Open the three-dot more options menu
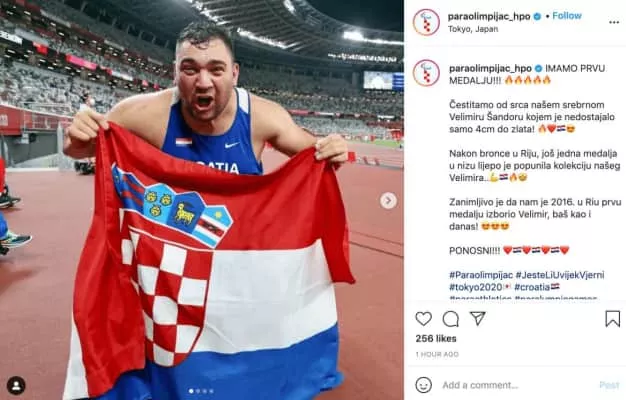Image resolution: width=626 pixels, height=400 pixels. click(614, 22)
